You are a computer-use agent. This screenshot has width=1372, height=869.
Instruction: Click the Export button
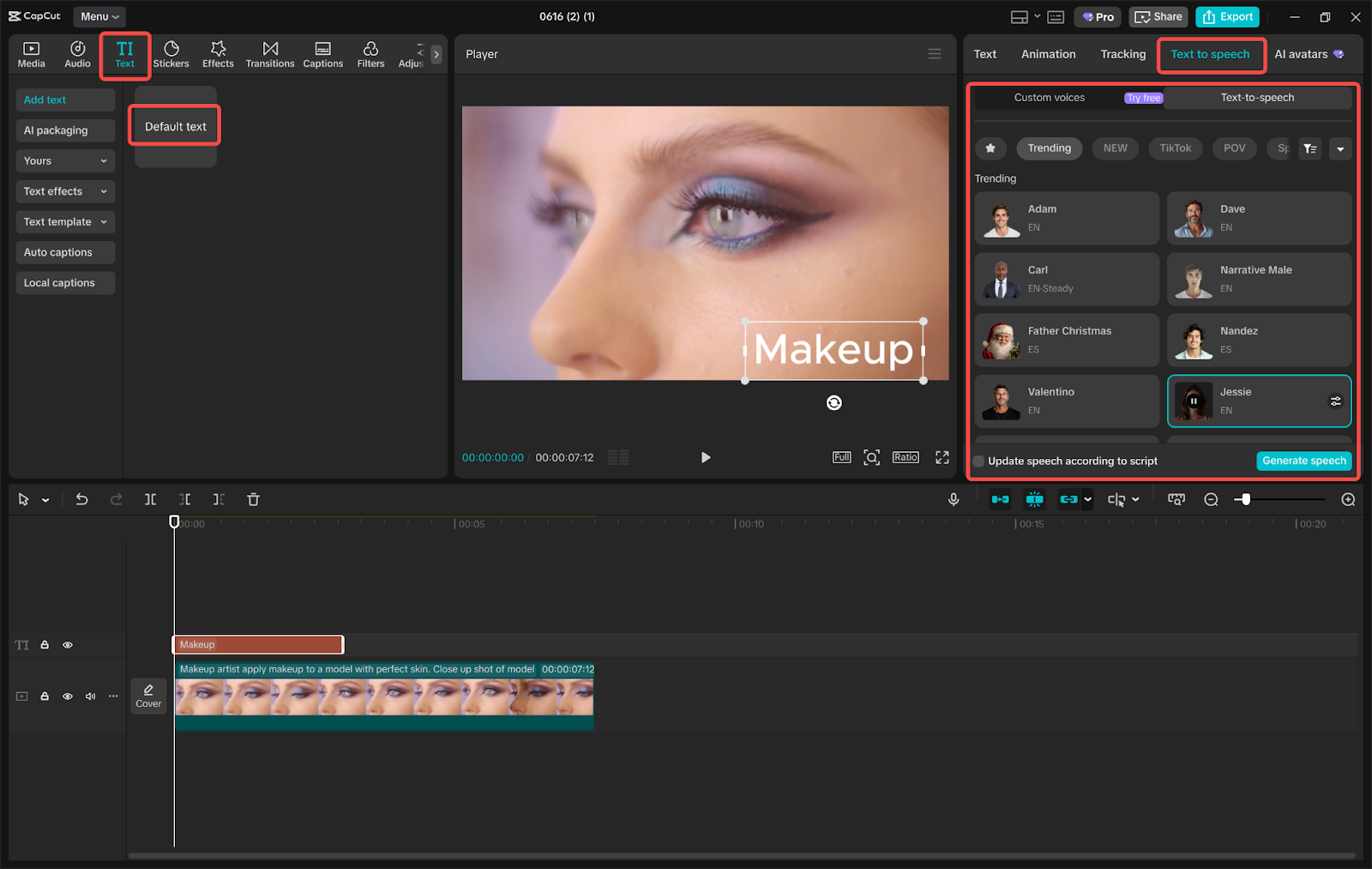1227,16
